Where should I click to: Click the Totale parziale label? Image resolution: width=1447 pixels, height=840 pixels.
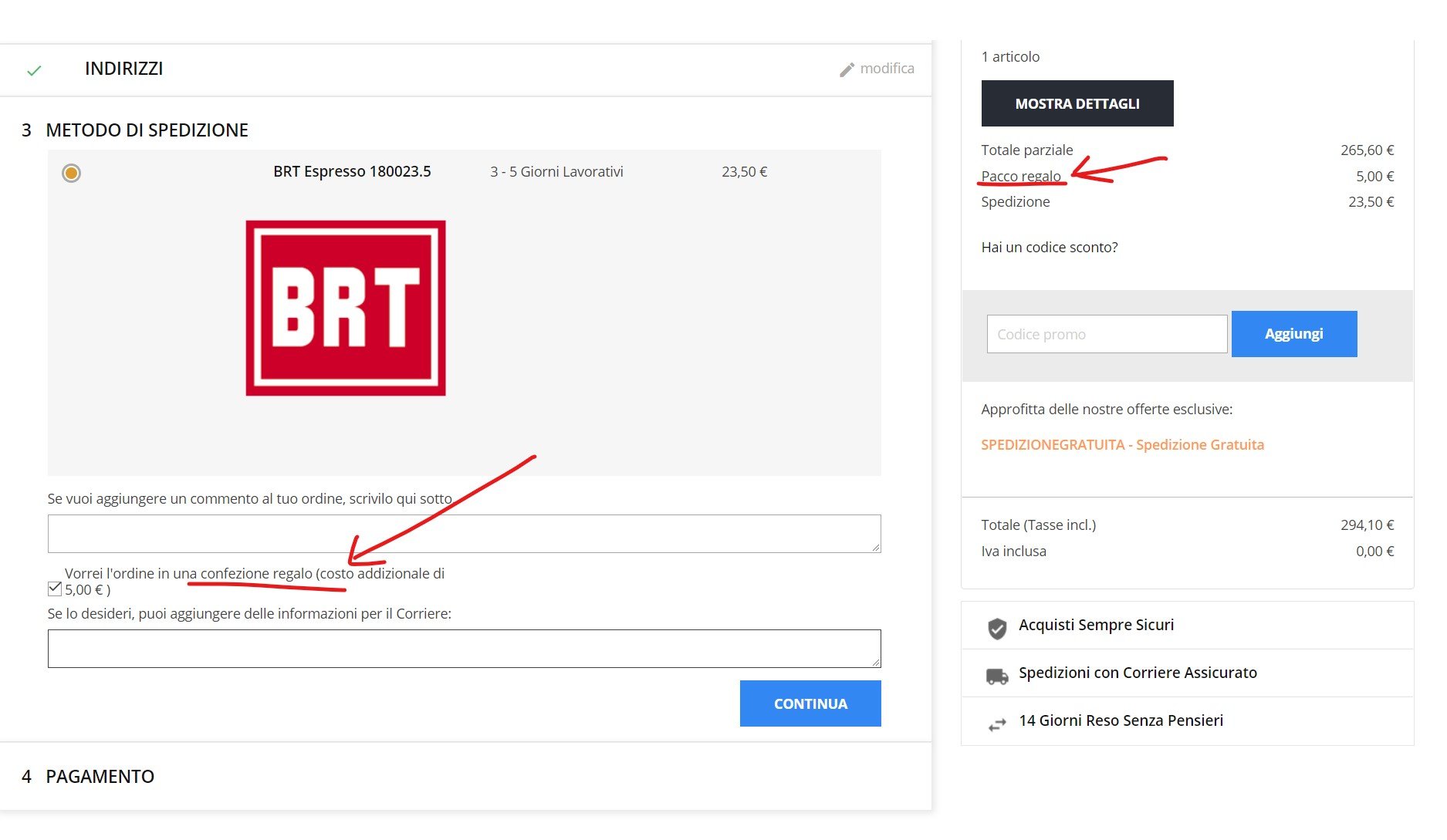click(1027, 150)
